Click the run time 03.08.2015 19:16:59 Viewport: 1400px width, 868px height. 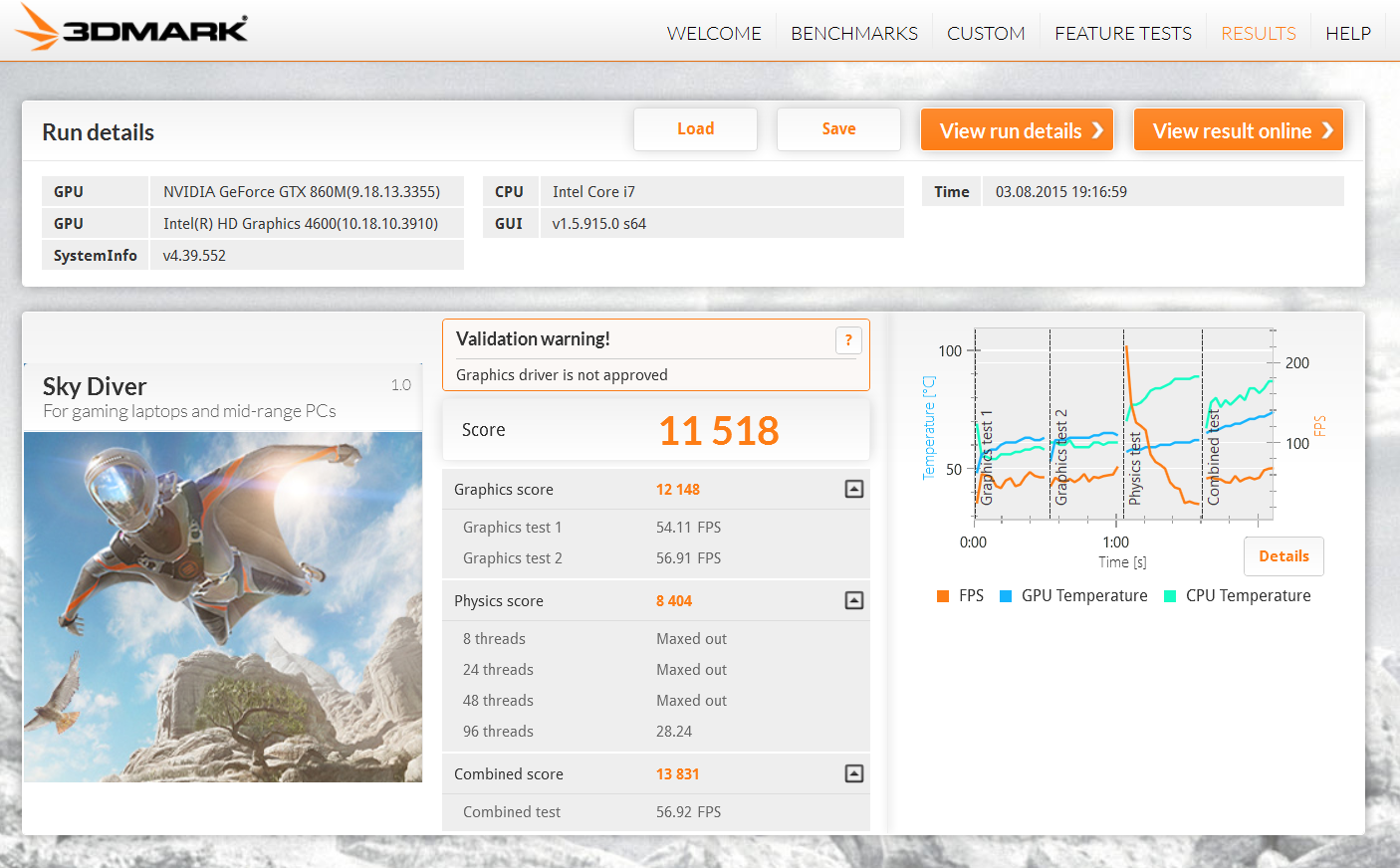pos(1061,192)
